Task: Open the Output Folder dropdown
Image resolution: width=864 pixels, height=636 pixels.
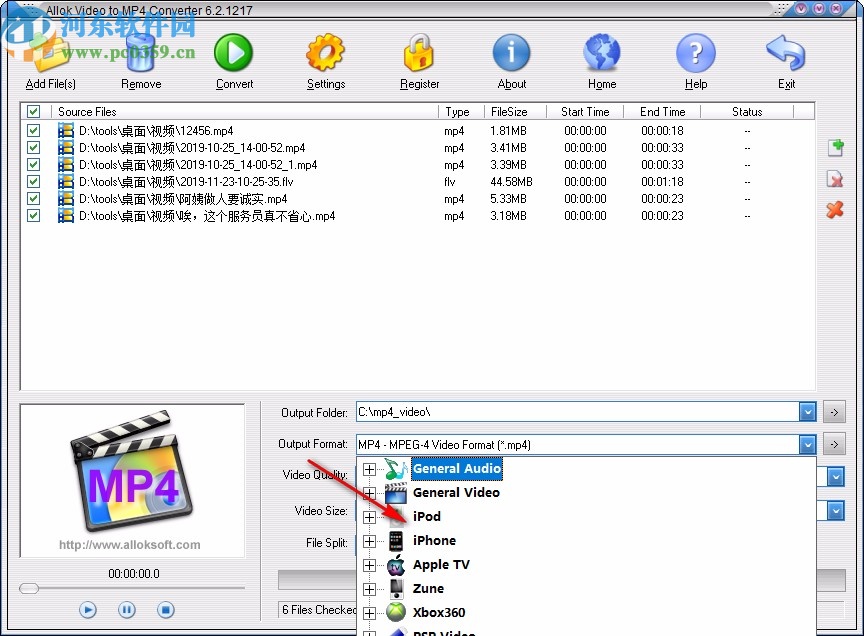Action: tap(807, 411)
